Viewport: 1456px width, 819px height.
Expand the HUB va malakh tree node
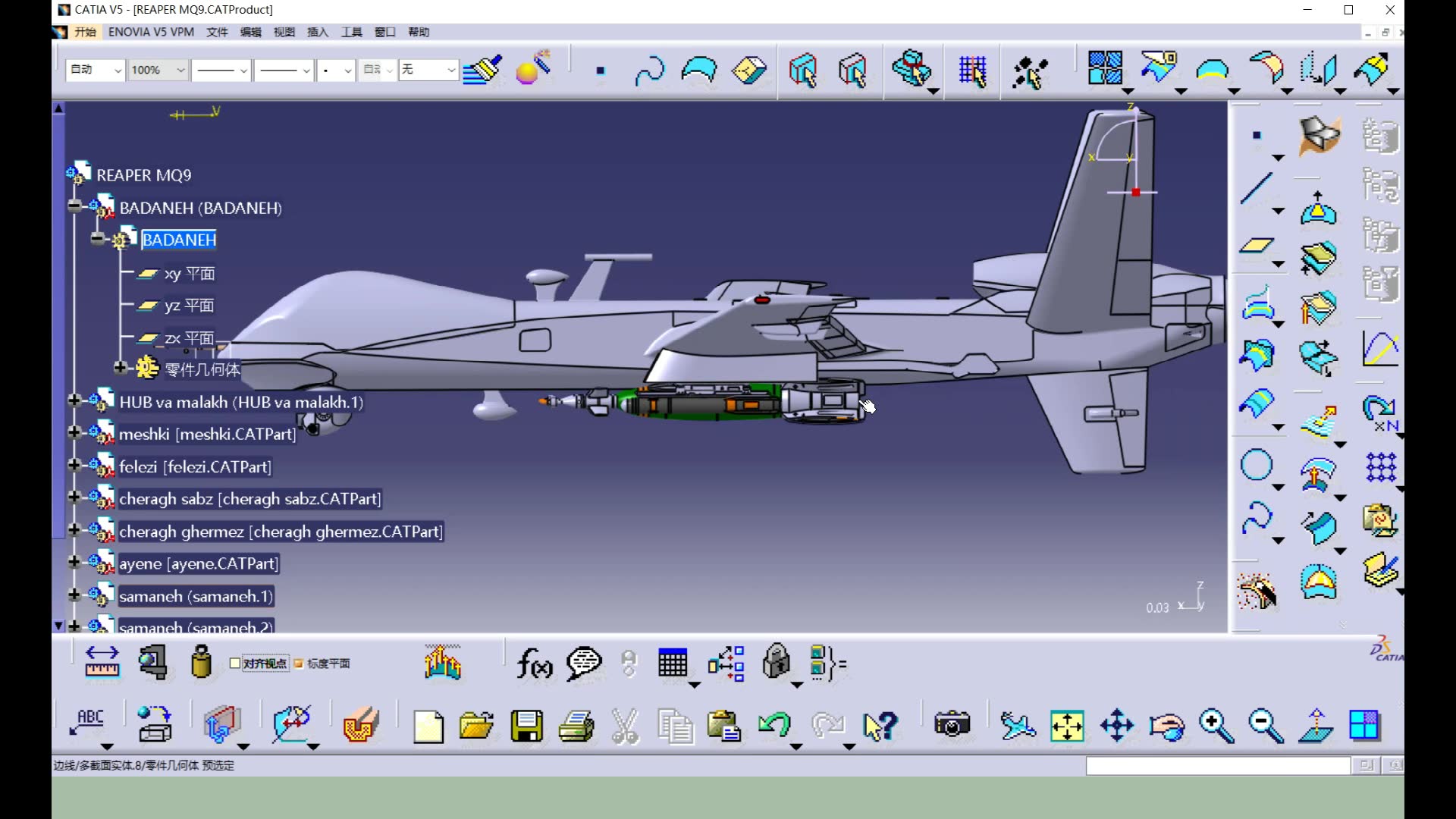(74, 400)
